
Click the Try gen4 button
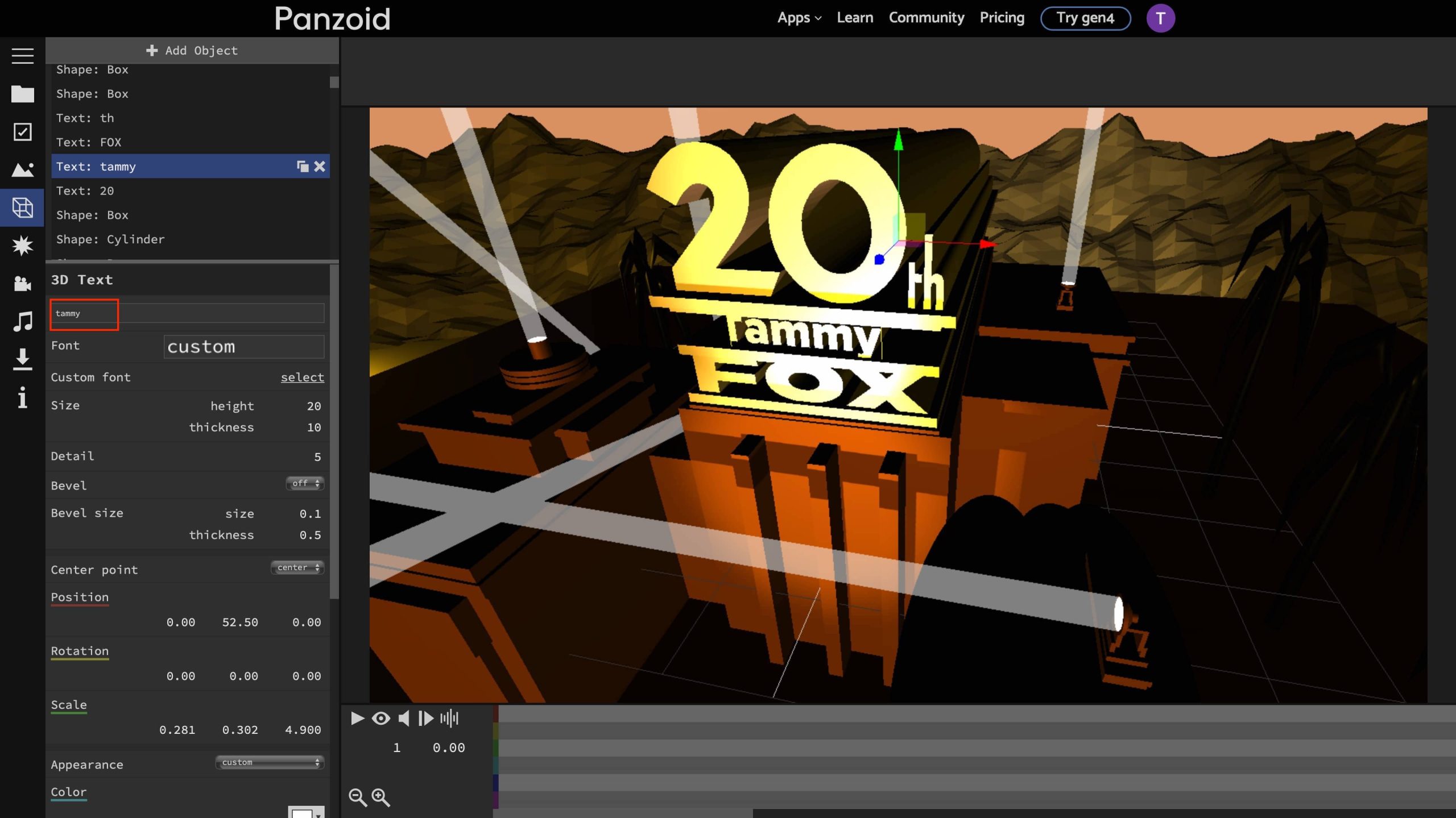tap(1085, 18)
